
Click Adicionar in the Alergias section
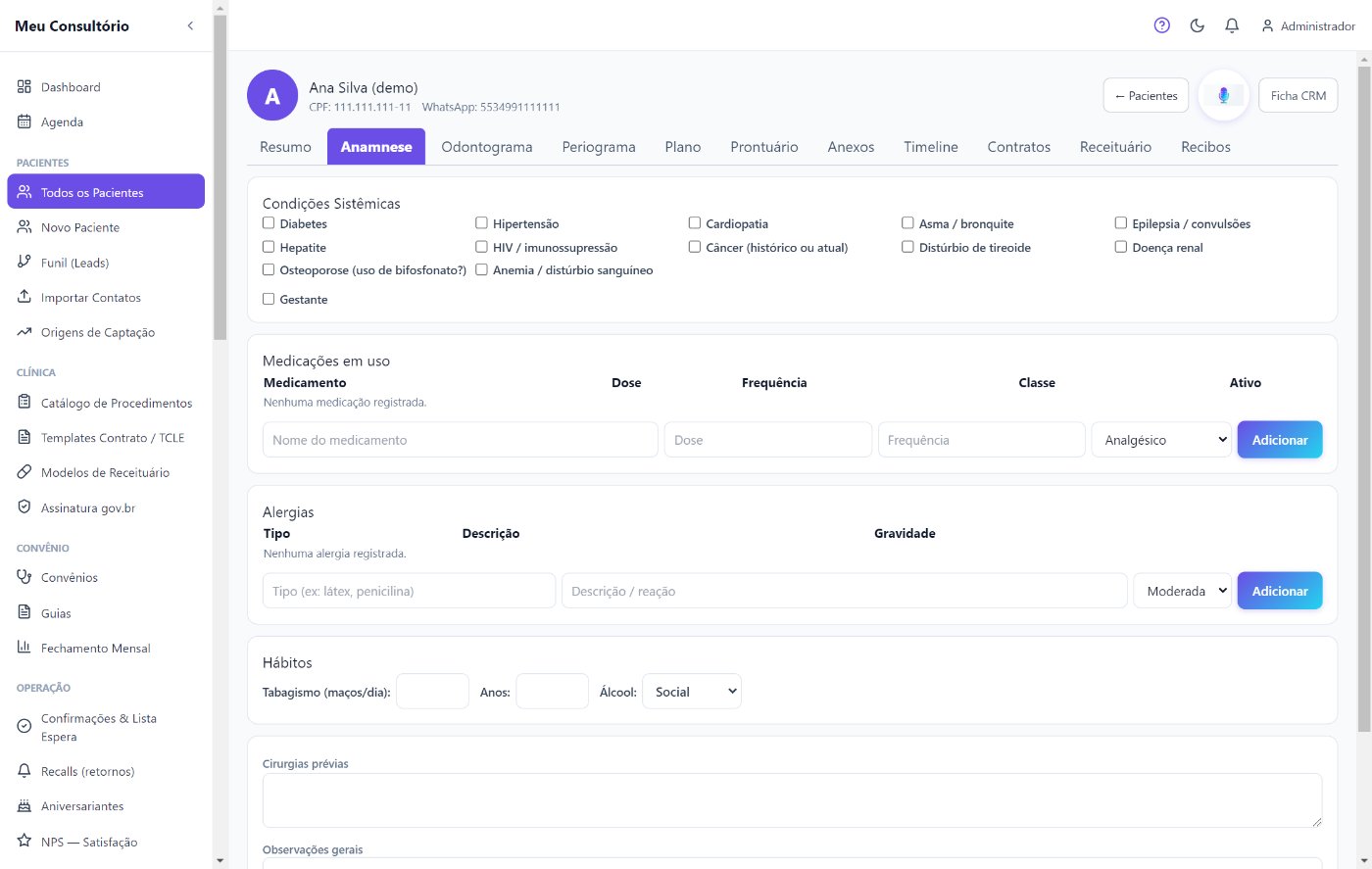coord(1280,591)
